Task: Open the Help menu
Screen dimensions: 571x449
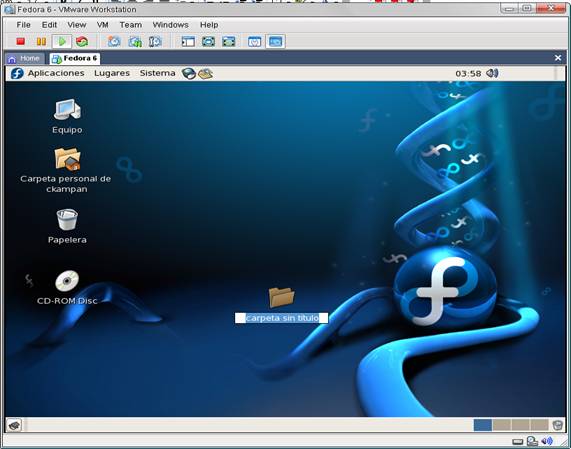Action: pos(209,25)
